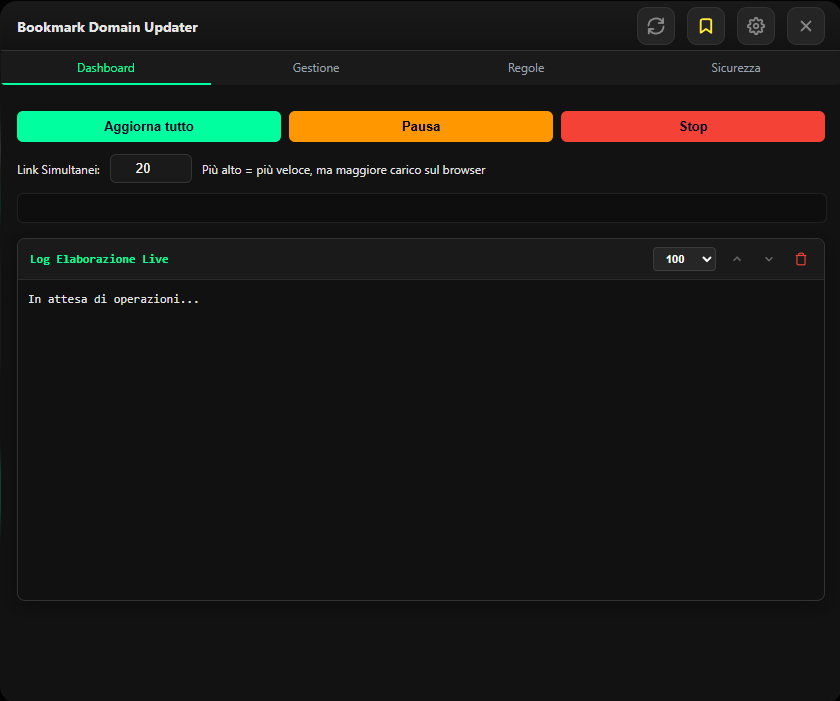840x701 pixels.
Task: Click the X icon in the title bar
Action: [806, 26]
